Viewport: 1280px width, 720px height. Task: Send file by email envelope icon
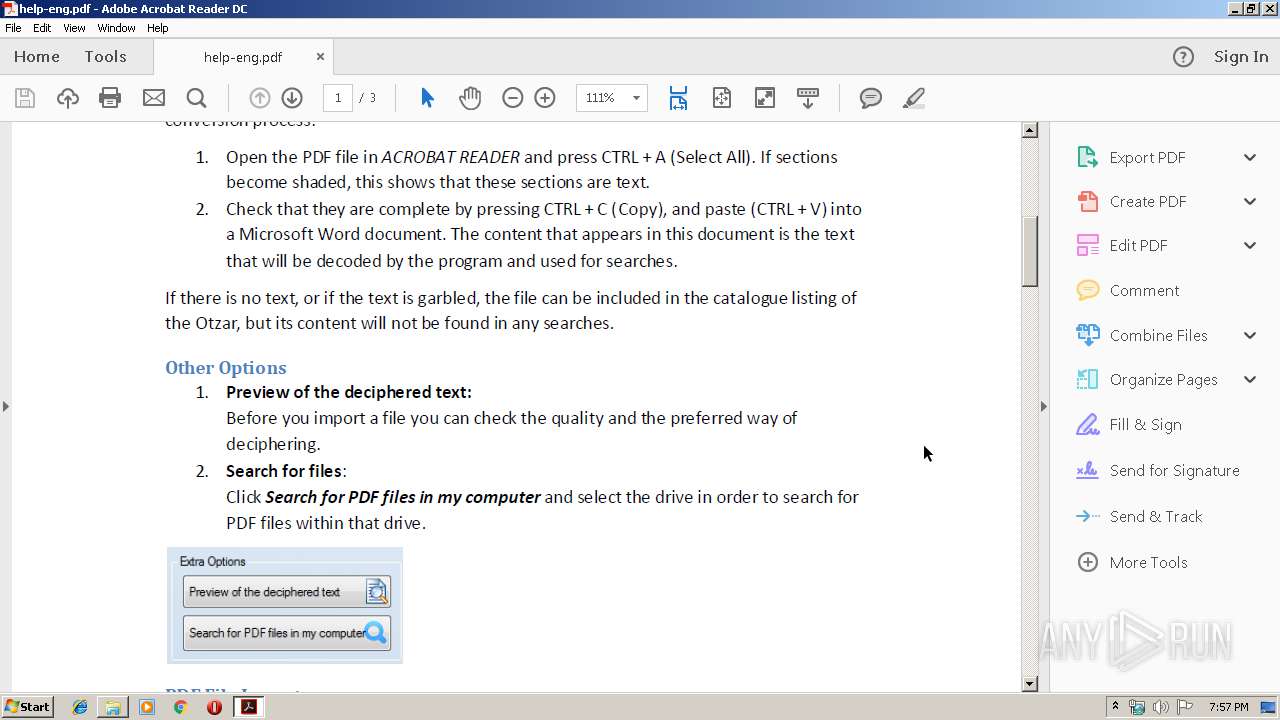153,98
